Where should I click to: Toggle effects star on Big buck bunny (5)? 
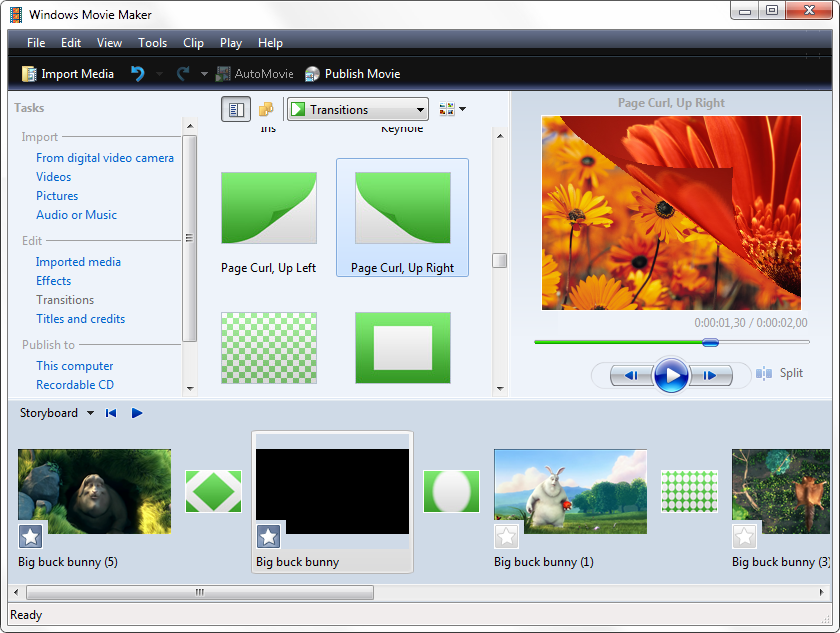(31, 536)
